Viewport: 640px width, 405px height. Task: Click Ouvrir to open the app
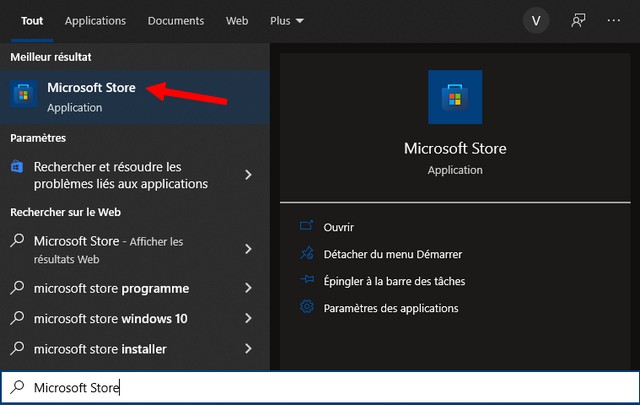pos(338,227)
